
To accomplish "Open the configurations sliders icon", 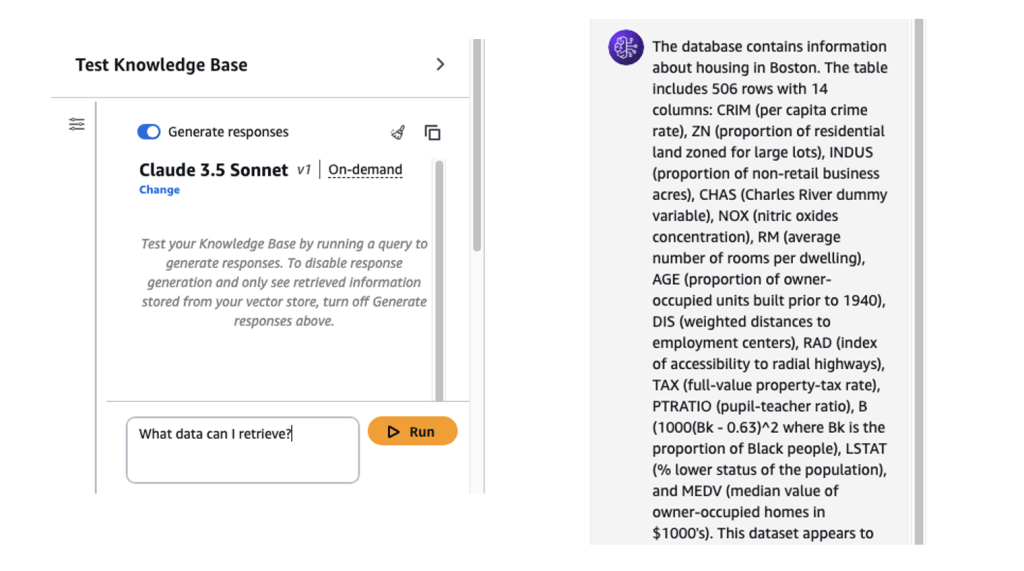I will coord(77,124).
